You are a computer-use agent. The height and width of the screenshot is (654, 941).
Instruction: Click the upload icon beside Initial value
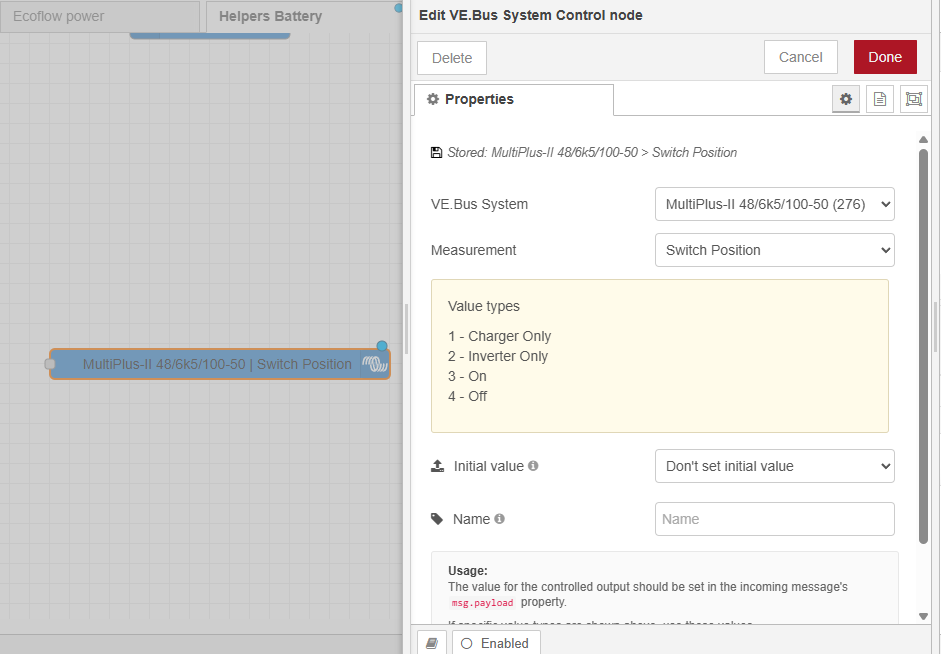(x=437, y=466)
